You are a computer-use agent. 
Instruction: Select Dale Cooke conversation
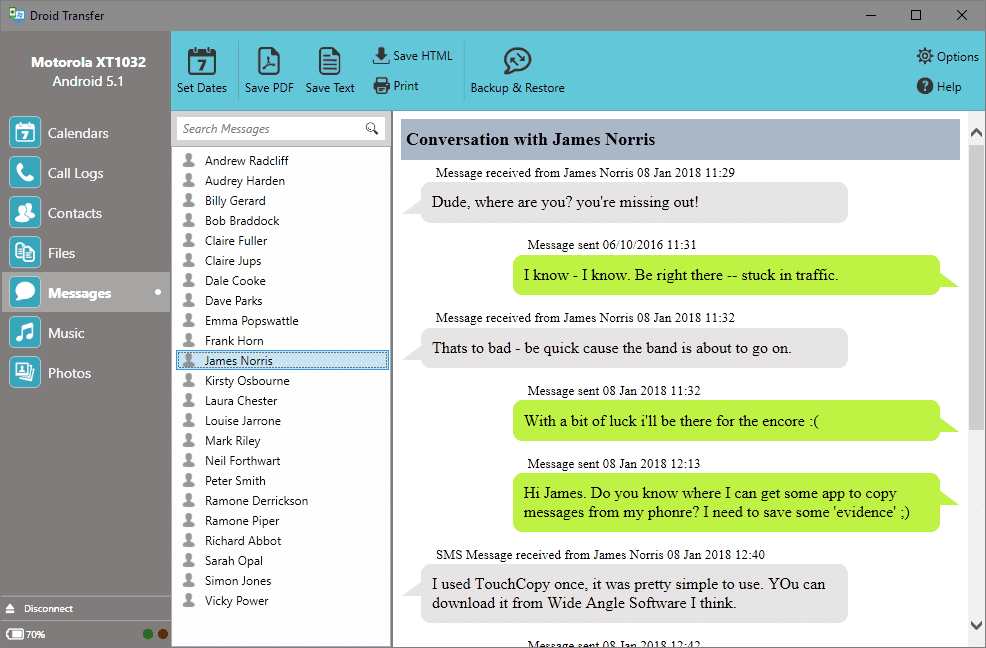pos(282,281)
